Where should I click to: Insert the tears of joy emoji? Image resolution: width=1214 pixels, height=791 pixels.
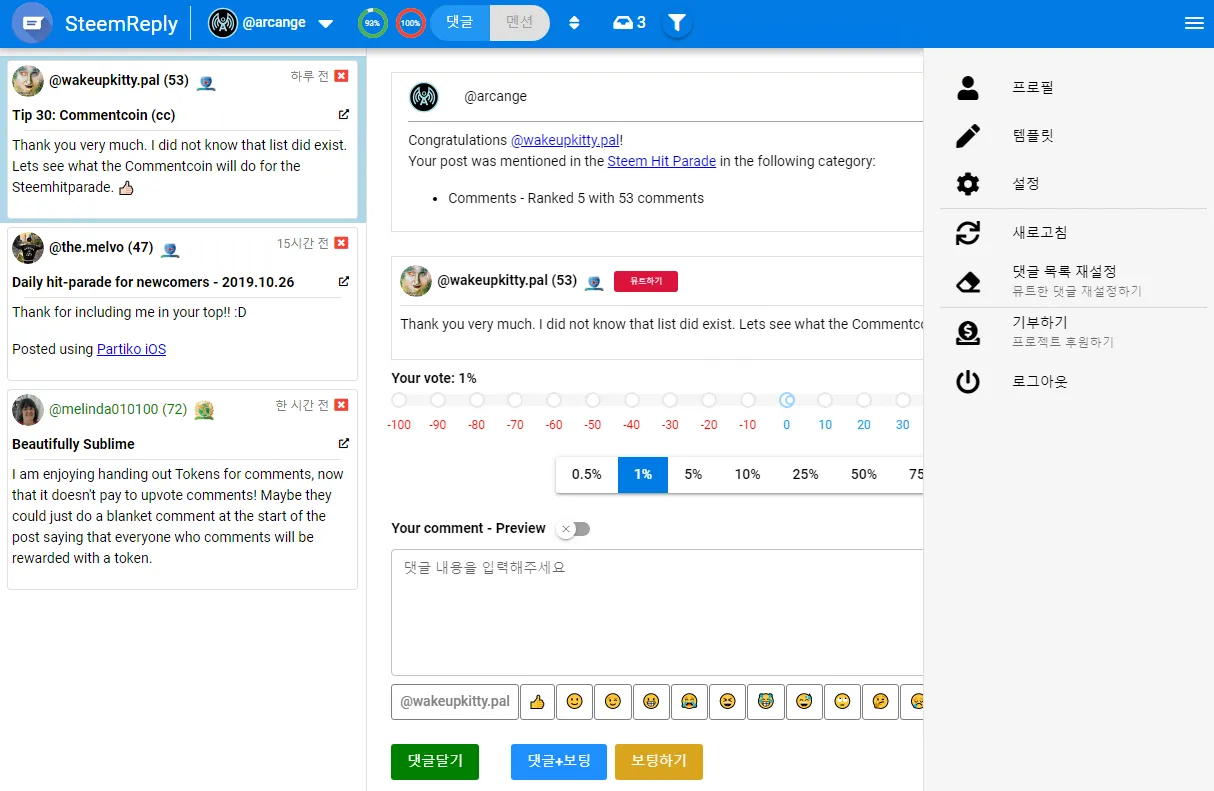coord(766,702)
